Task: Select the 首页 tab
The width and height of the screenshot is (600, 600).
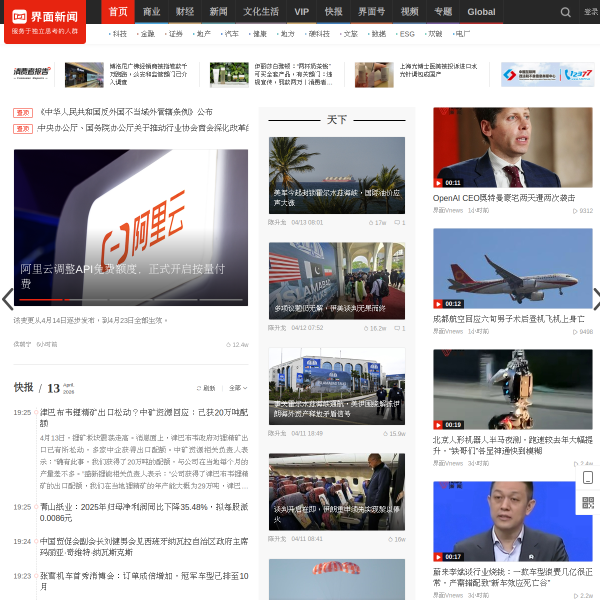Action: [118, 12]
